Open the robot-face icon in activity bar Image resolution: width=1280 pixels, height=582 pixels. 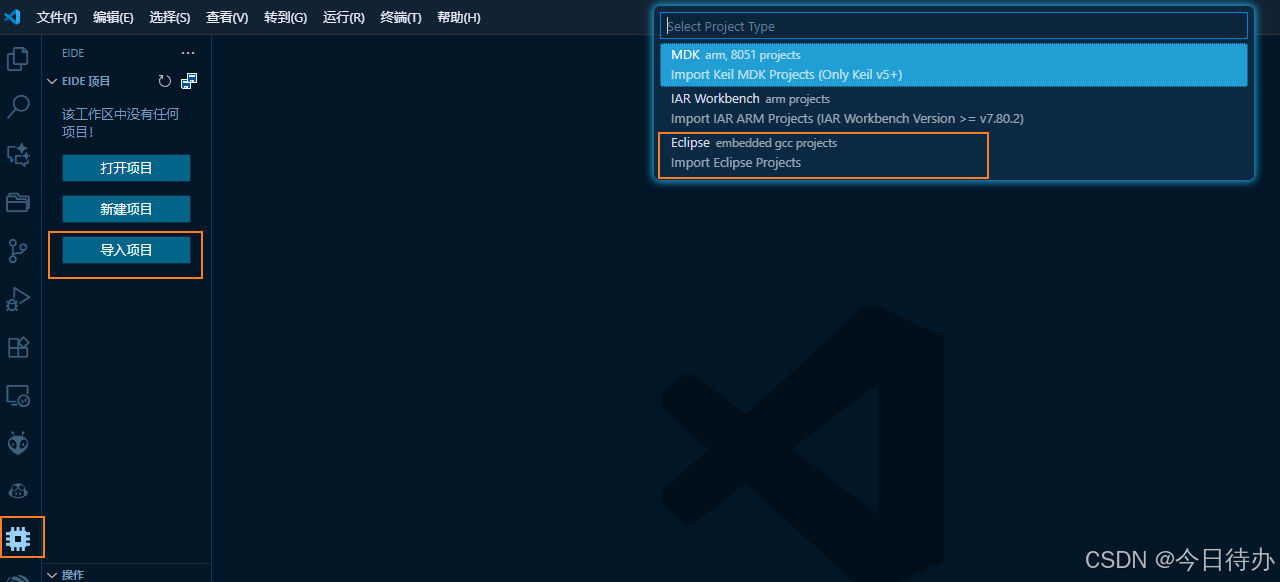[18, 491]
